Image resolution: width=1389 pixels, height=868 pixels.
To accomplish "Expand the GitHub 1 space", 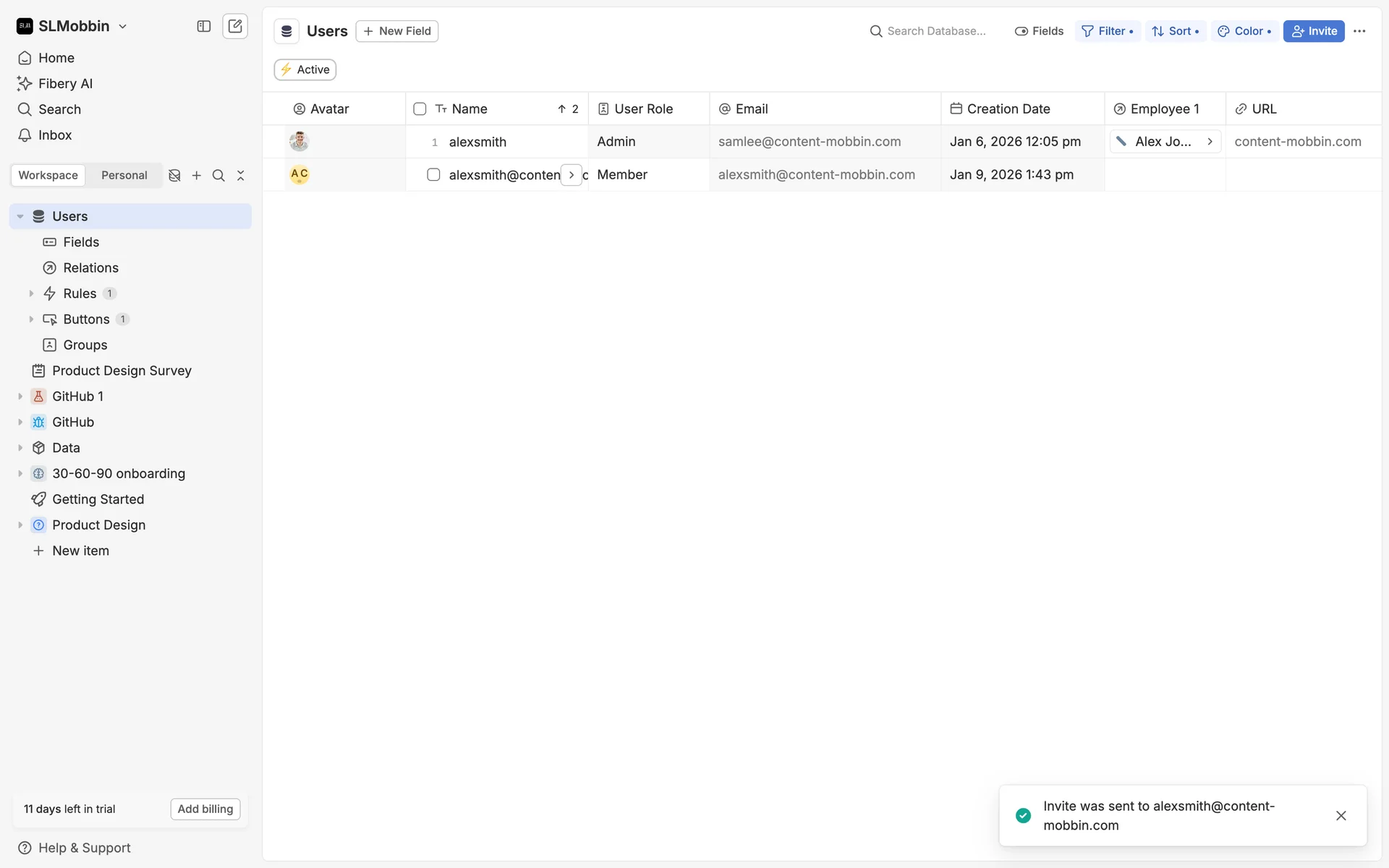I will (x=20, y=396).
